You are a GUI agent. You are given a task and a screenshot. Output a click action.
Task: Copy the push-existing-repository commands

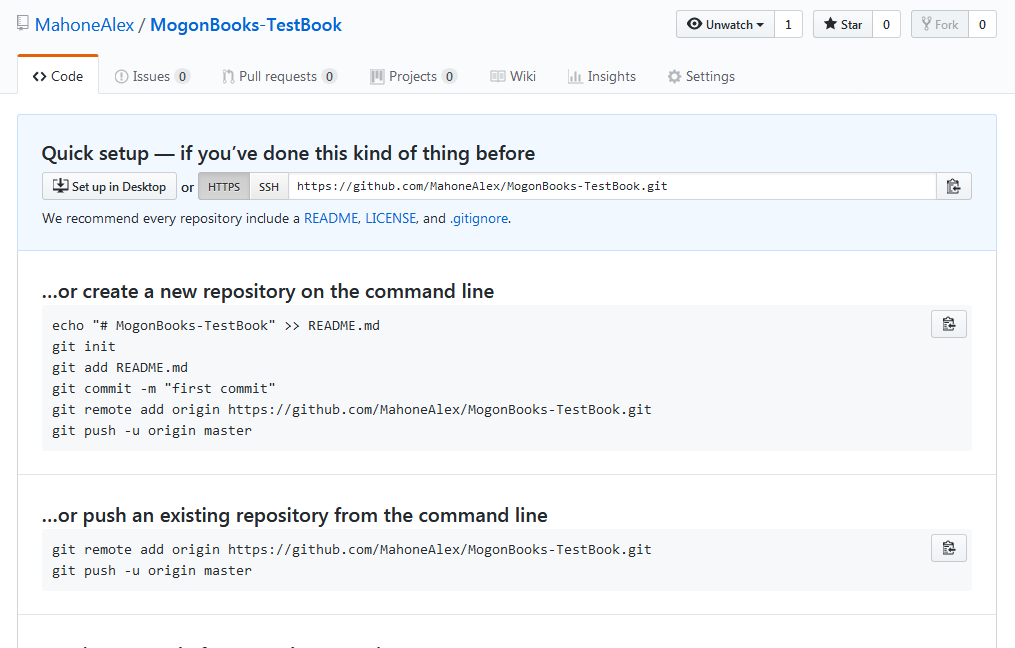pos(948,547)
